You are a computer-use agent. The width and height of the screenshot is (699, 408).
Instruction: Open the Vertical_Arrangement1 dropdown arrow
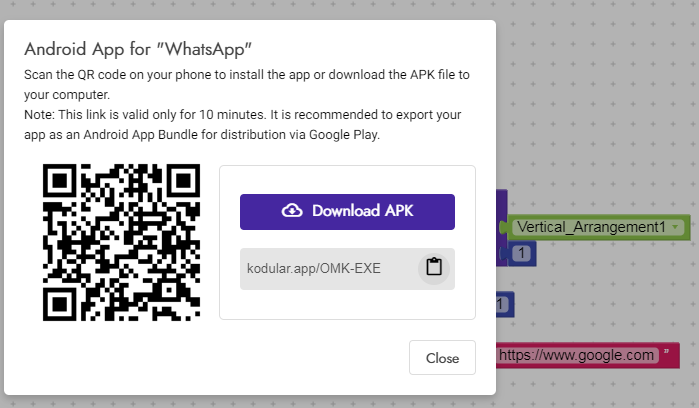coord(675,227)
